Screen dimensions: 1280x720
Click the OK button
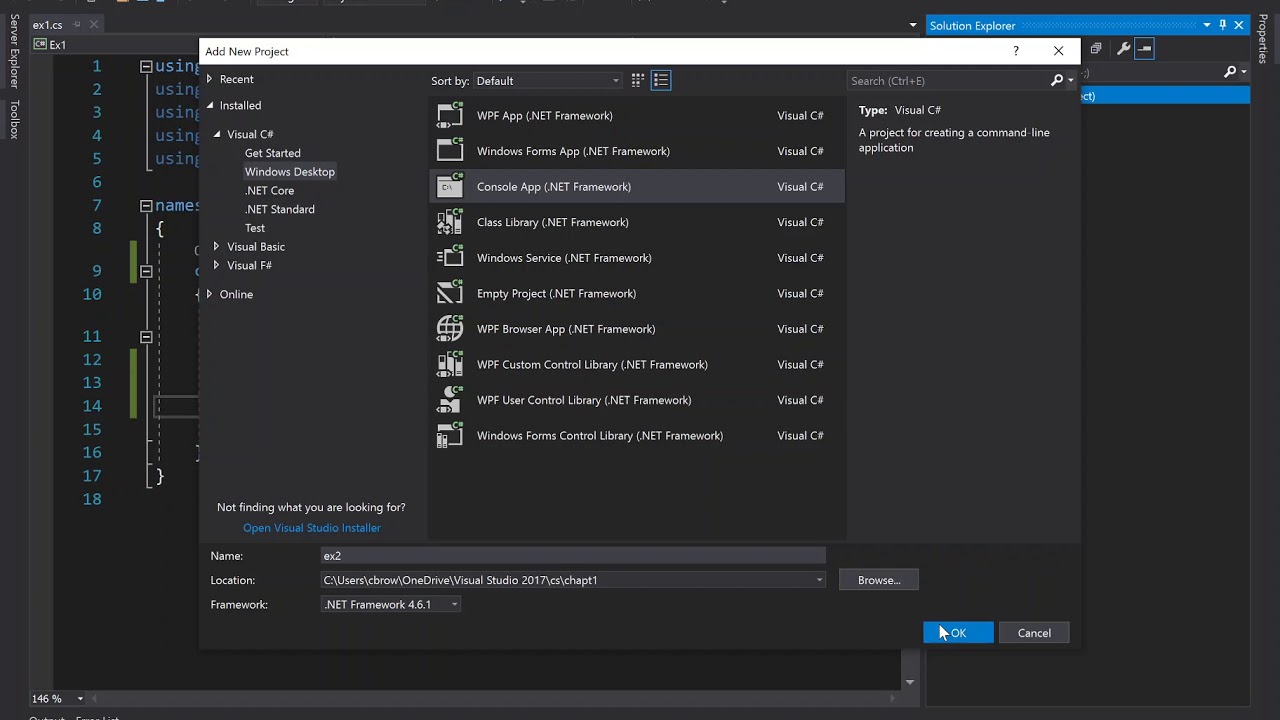point(958,633)
